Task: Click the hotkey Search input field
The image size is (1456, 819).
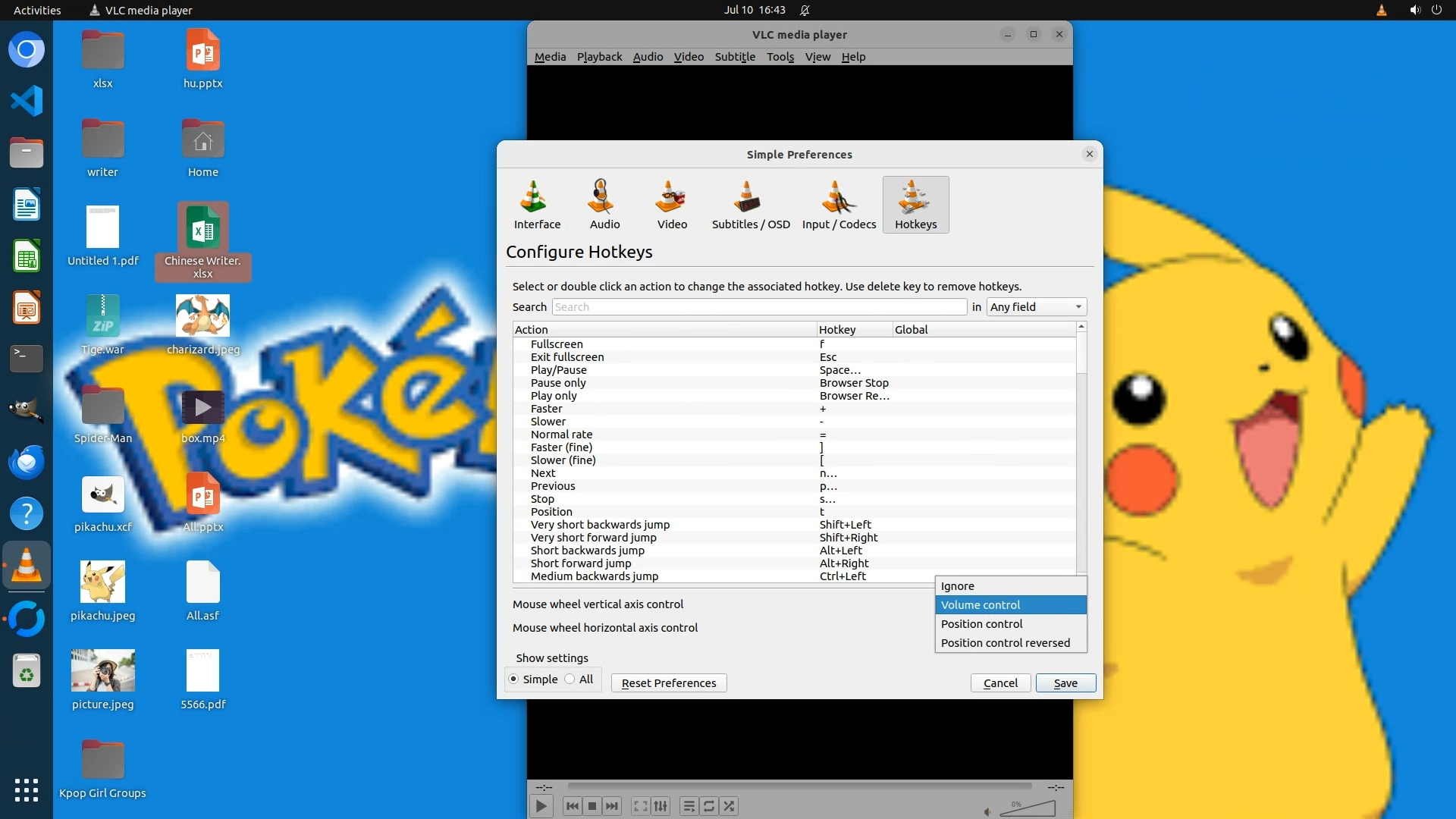Action: click(758, 306)
